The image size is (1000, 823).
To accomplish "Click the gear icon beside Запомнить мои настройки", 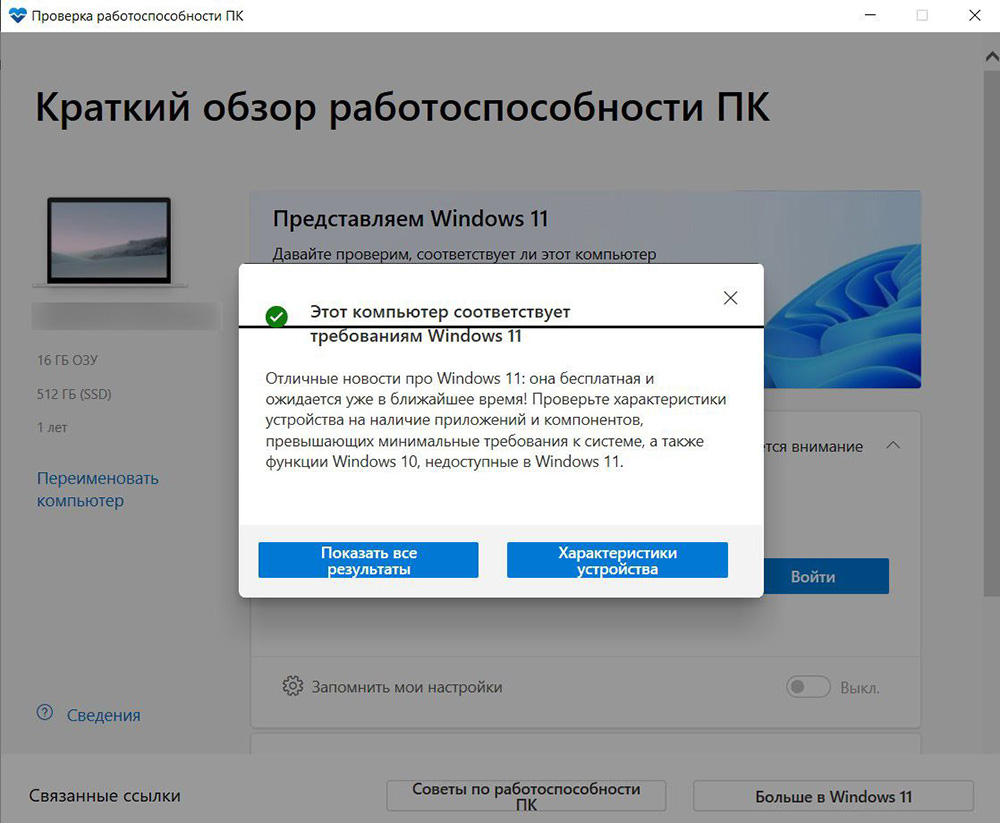I will click(x=292, y=686).
